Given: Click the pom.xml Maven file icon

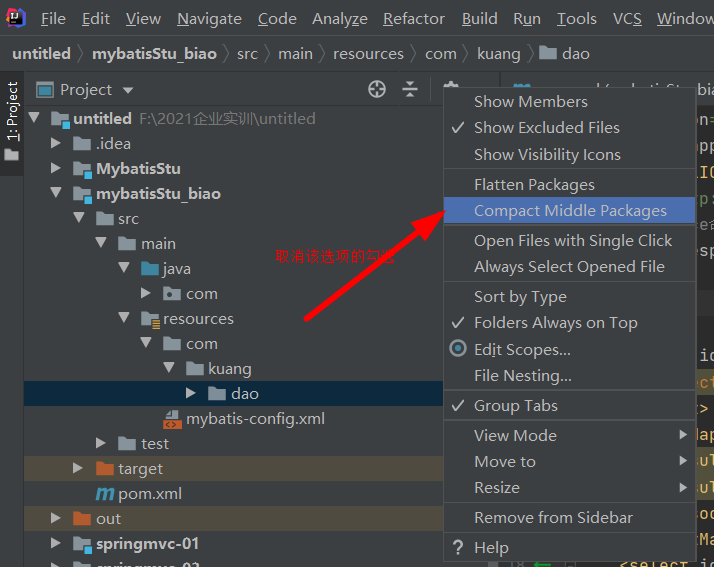Looking at the screenshot, I should (104, 494).
